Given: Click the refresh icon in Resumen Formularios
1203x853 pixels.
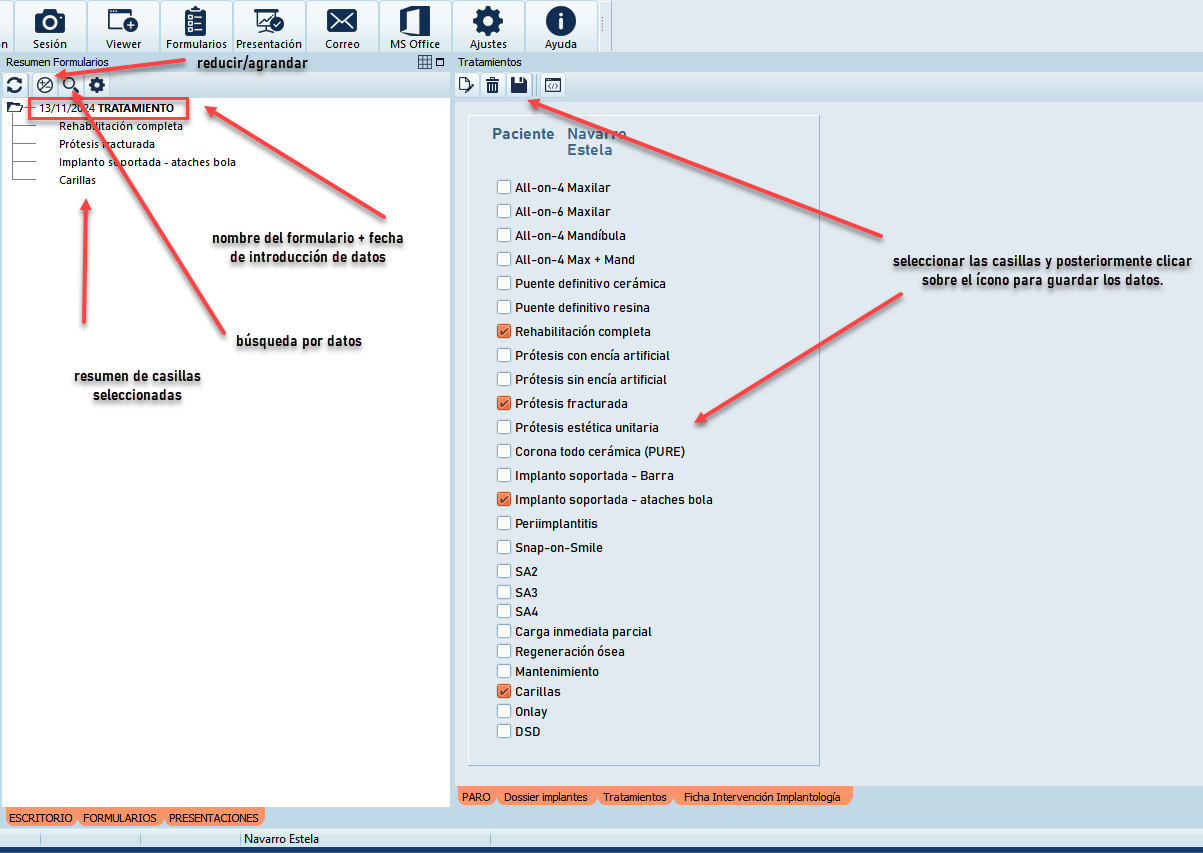Looking at the screenshot, I should click(15, 85).
